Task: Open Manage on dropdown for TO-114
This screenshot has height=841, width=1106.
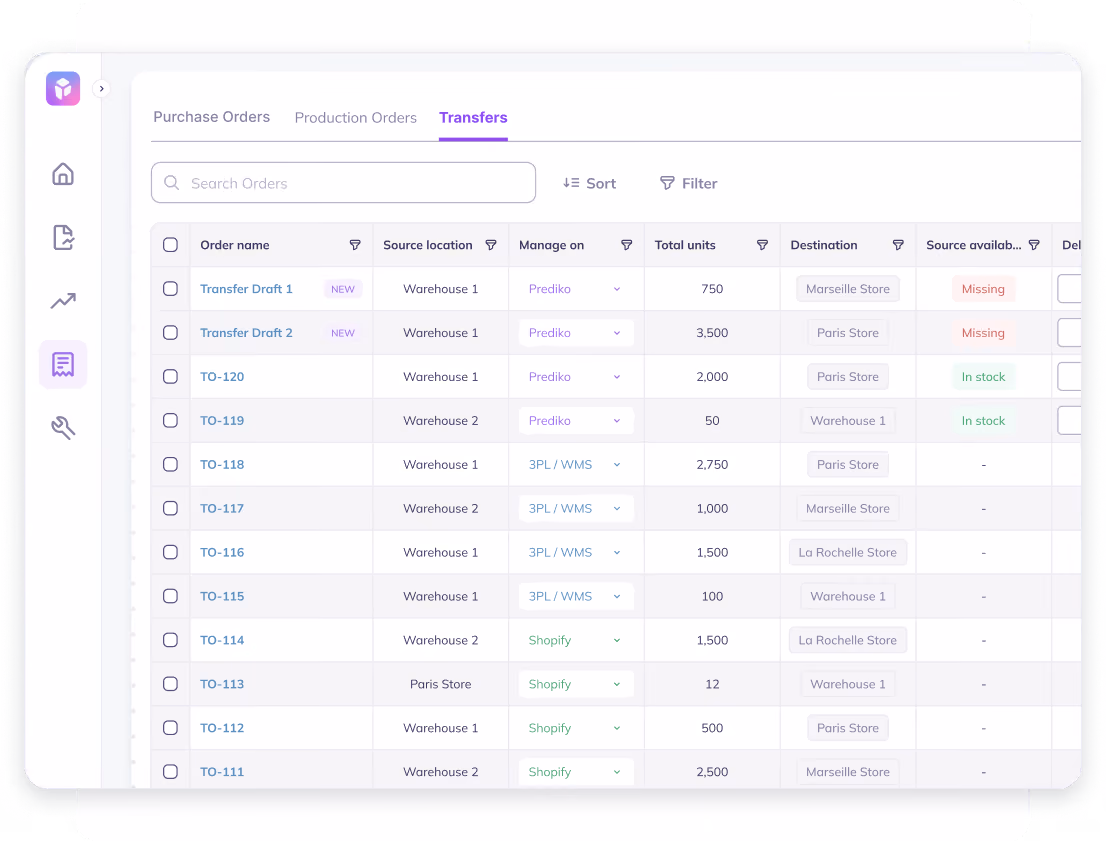Action: point(576,640)
